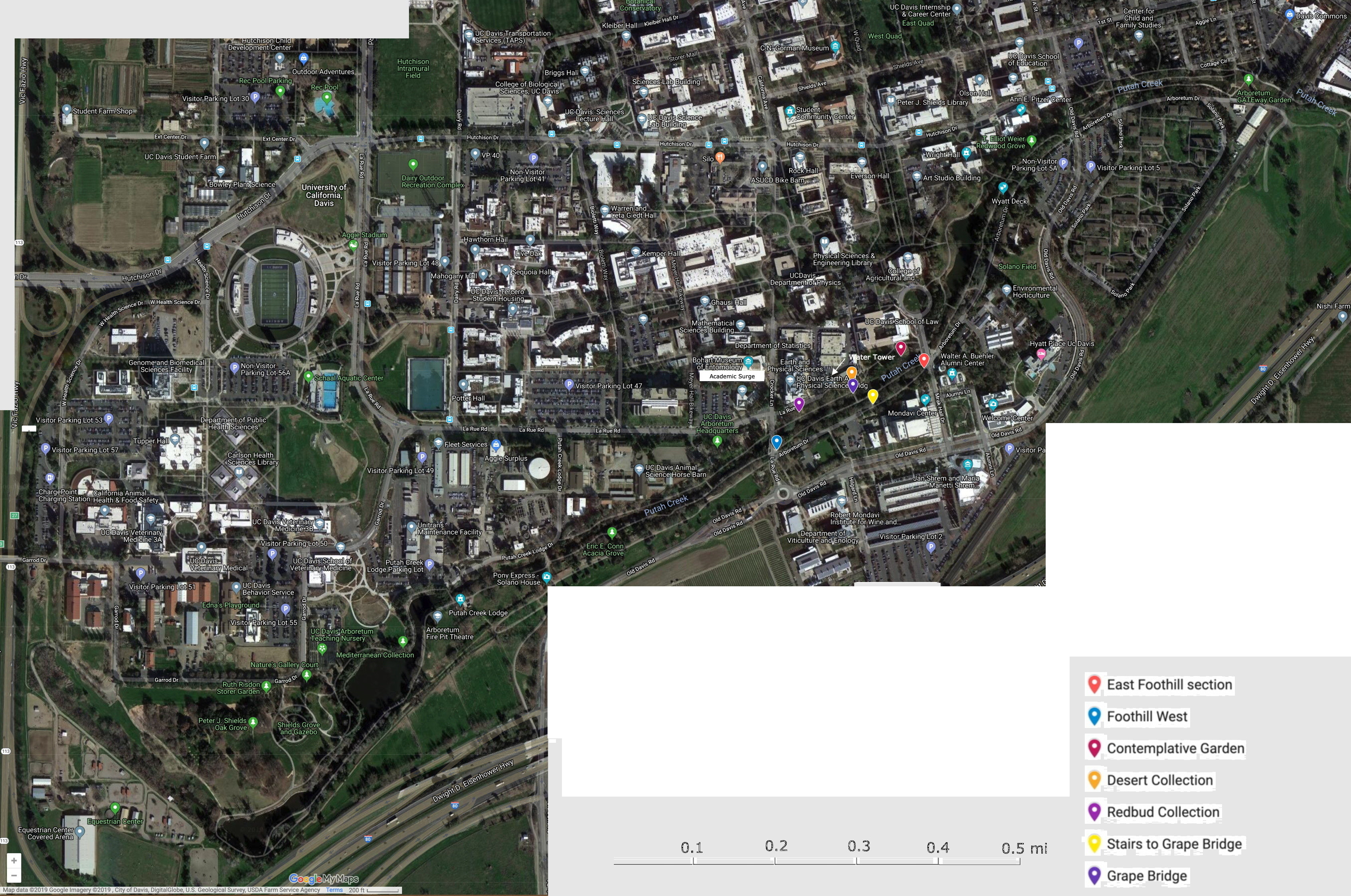Click the Visitor Parking Lot 47 parking icon
The image size is (1351, 896).
pos(569,385)
